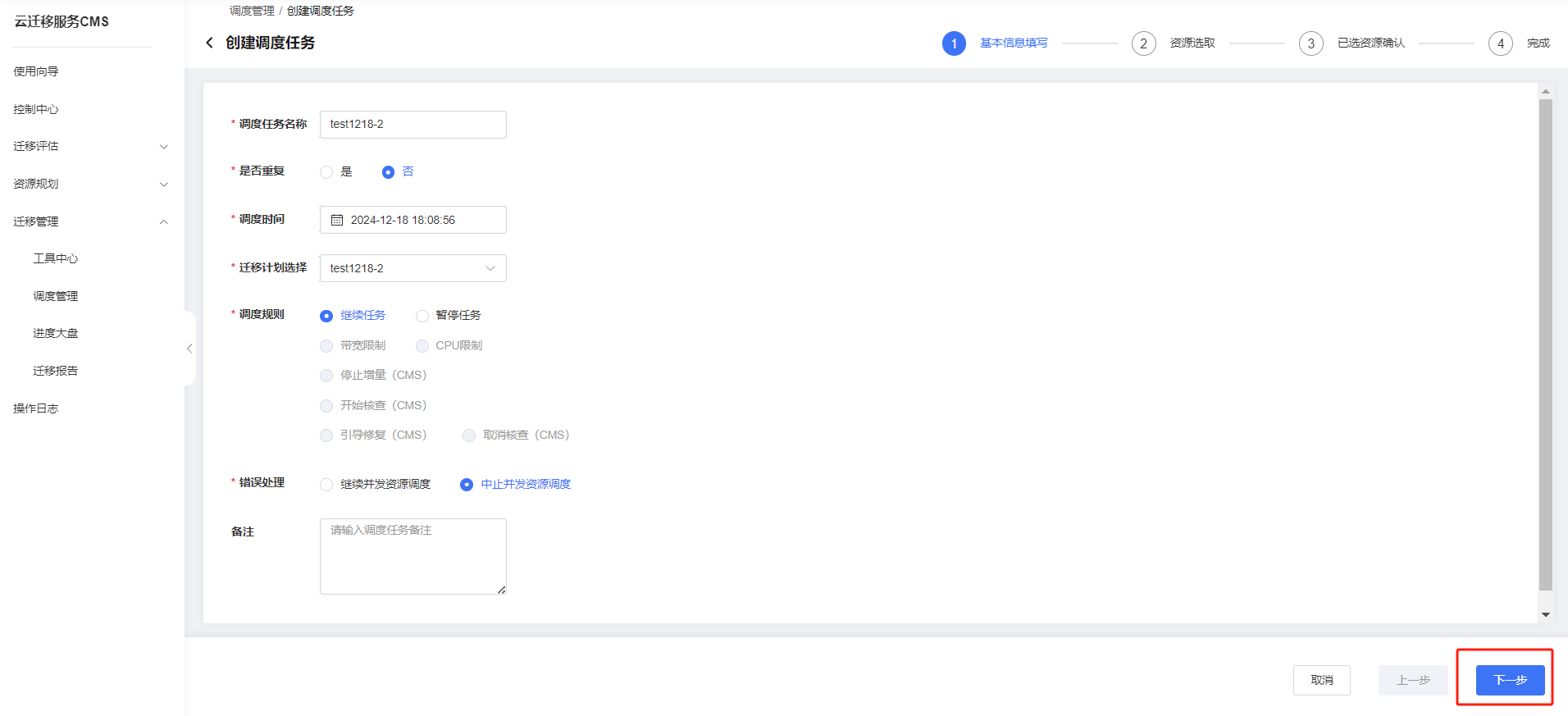The height and width of the screenshot is (716, 1568).
Task: Go to 进度大盘 submenu
Action: [56, 333]
